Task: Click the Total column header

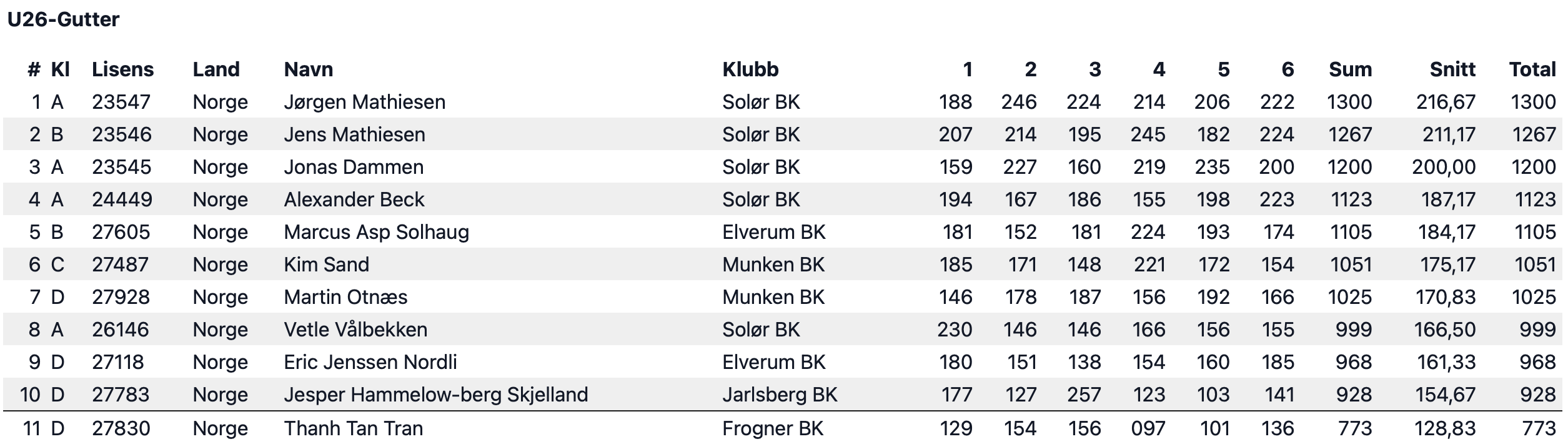Action: 1532,69
